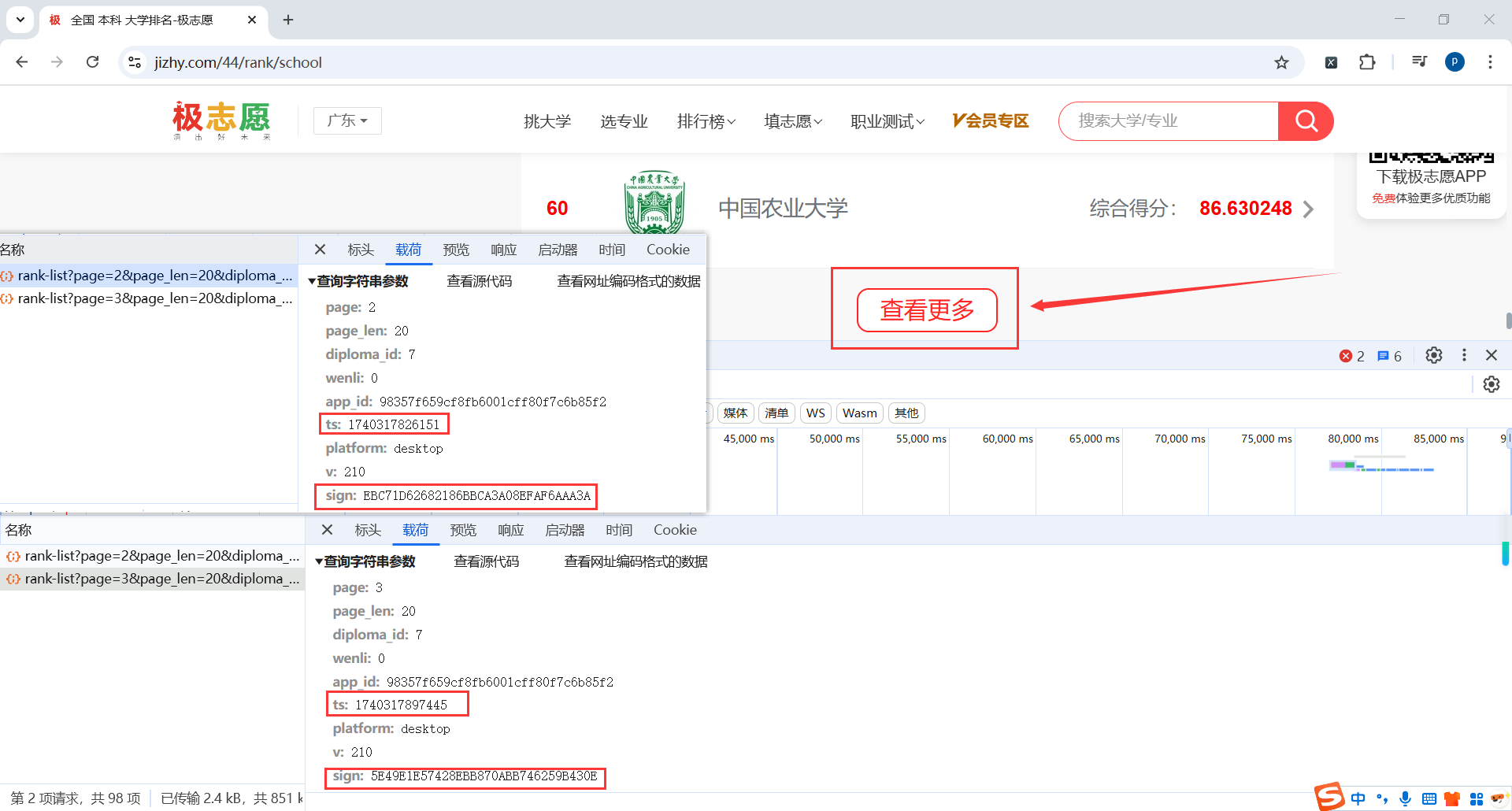Switch to 响应 tab in upper details pane
The height and width of the screenshot is (811, 1512).
tap(503, 250)
